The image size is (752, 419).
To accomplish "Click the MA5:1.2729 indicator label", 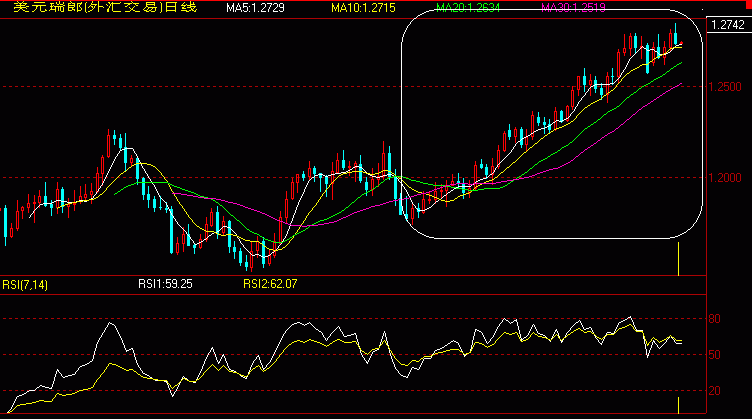I will pos(255,8).
